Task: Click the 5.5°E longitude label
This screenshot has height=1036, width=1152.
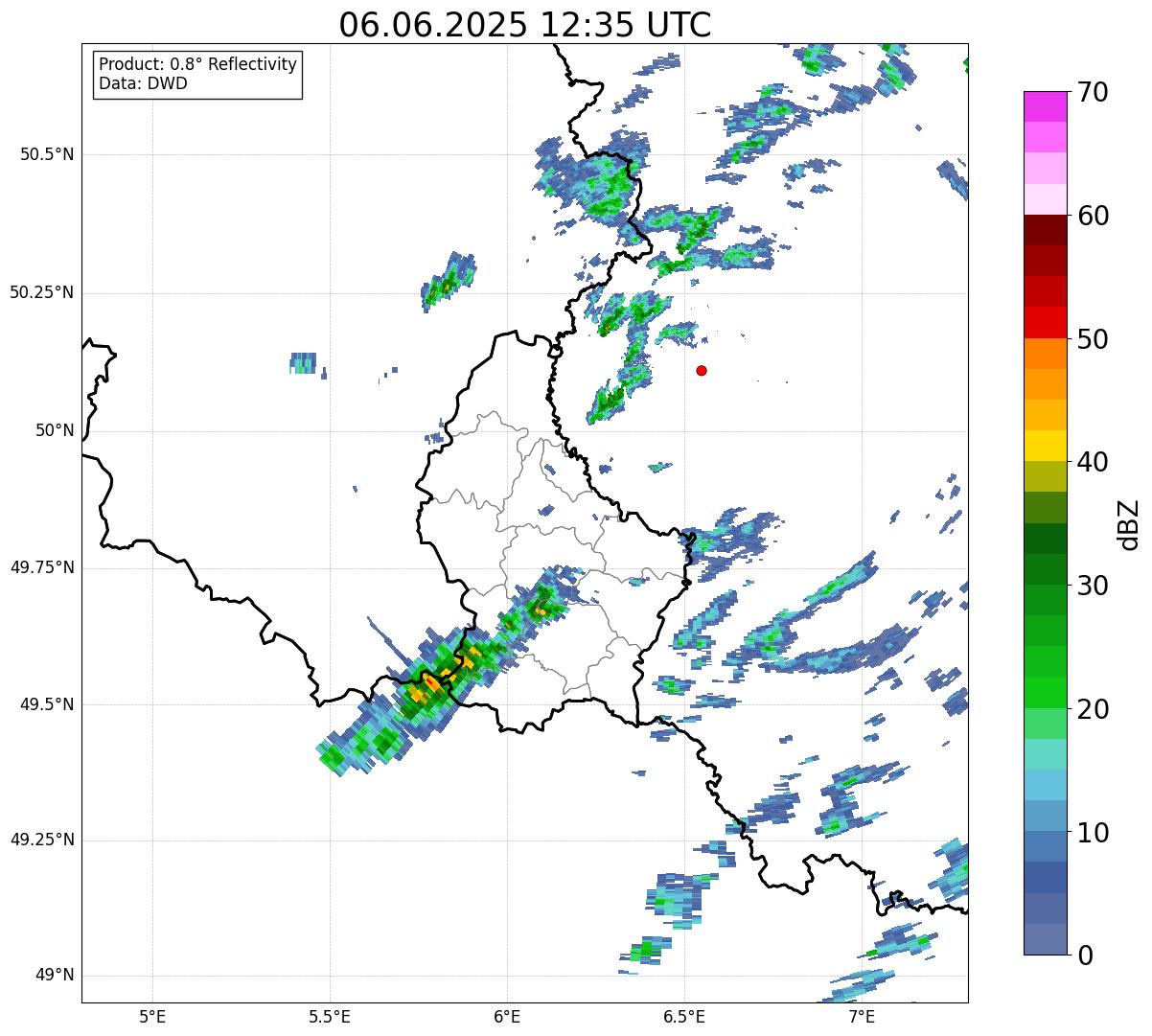Action: pos(330,1016)
